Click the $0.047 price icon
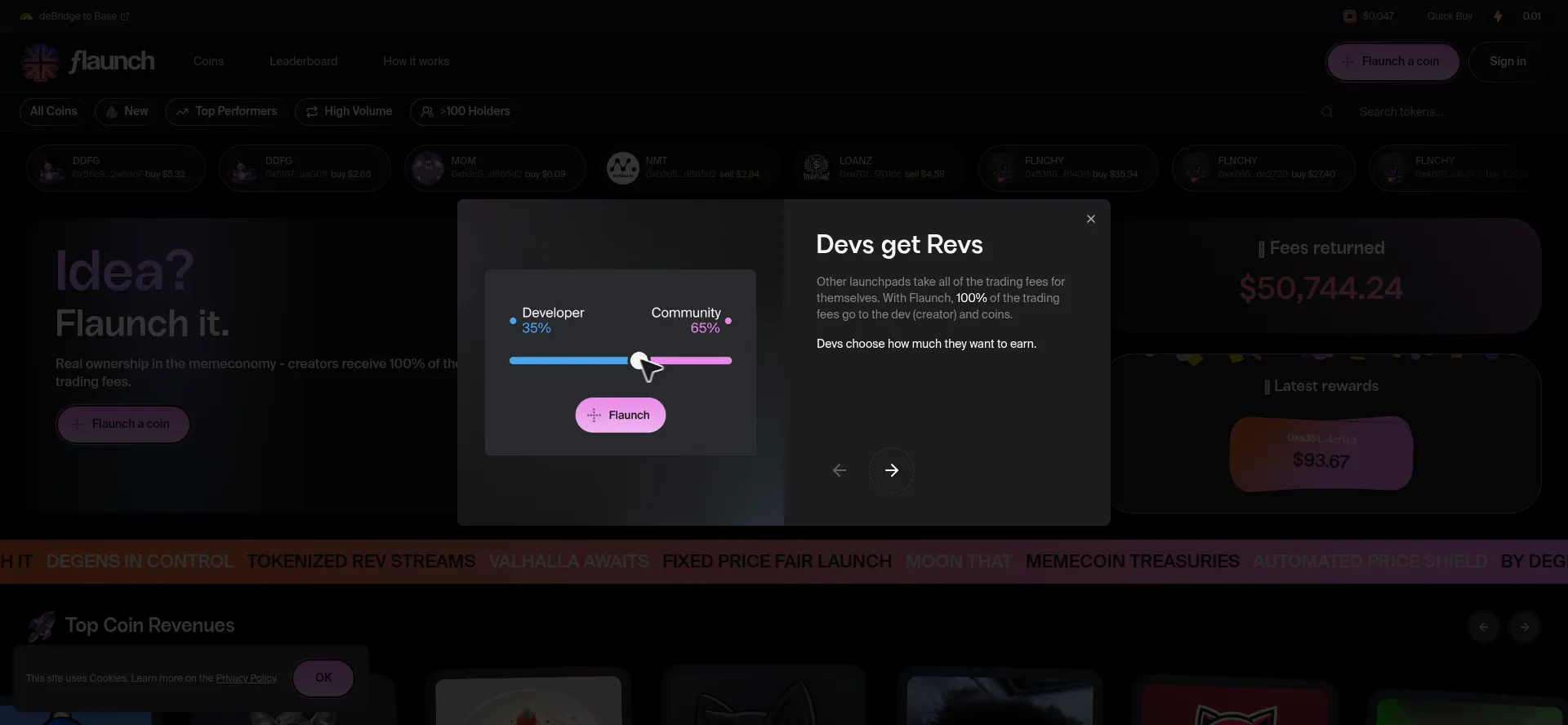The width and height of the screenshot is (1568, 725). coord(1350,16)
